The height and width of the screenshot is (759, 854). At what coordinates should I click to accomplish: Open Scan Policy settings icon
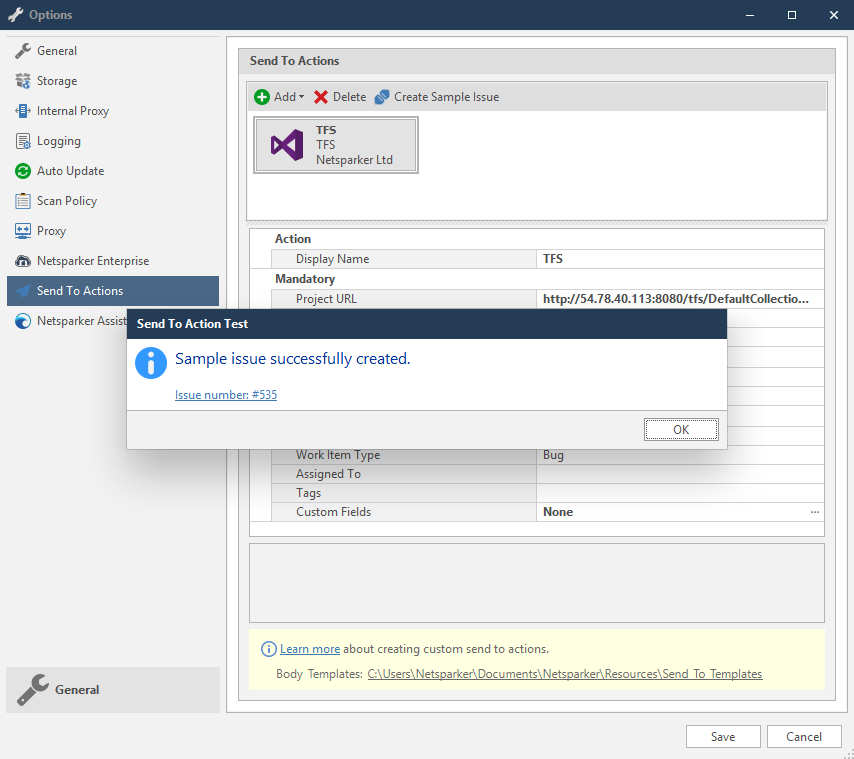[x=22, y=200]
